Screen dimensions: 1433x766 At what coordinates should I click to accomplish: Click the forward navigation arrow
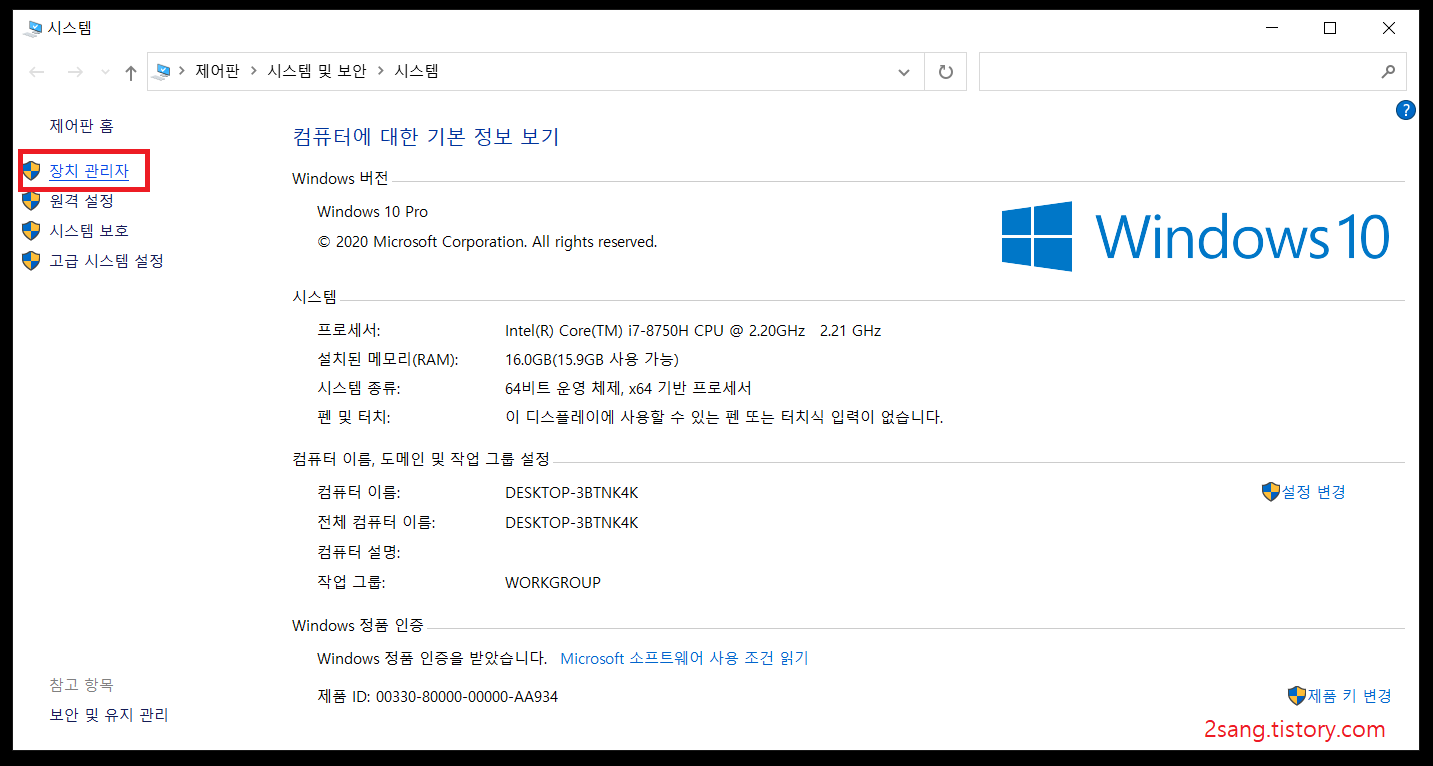click(75, 72)
